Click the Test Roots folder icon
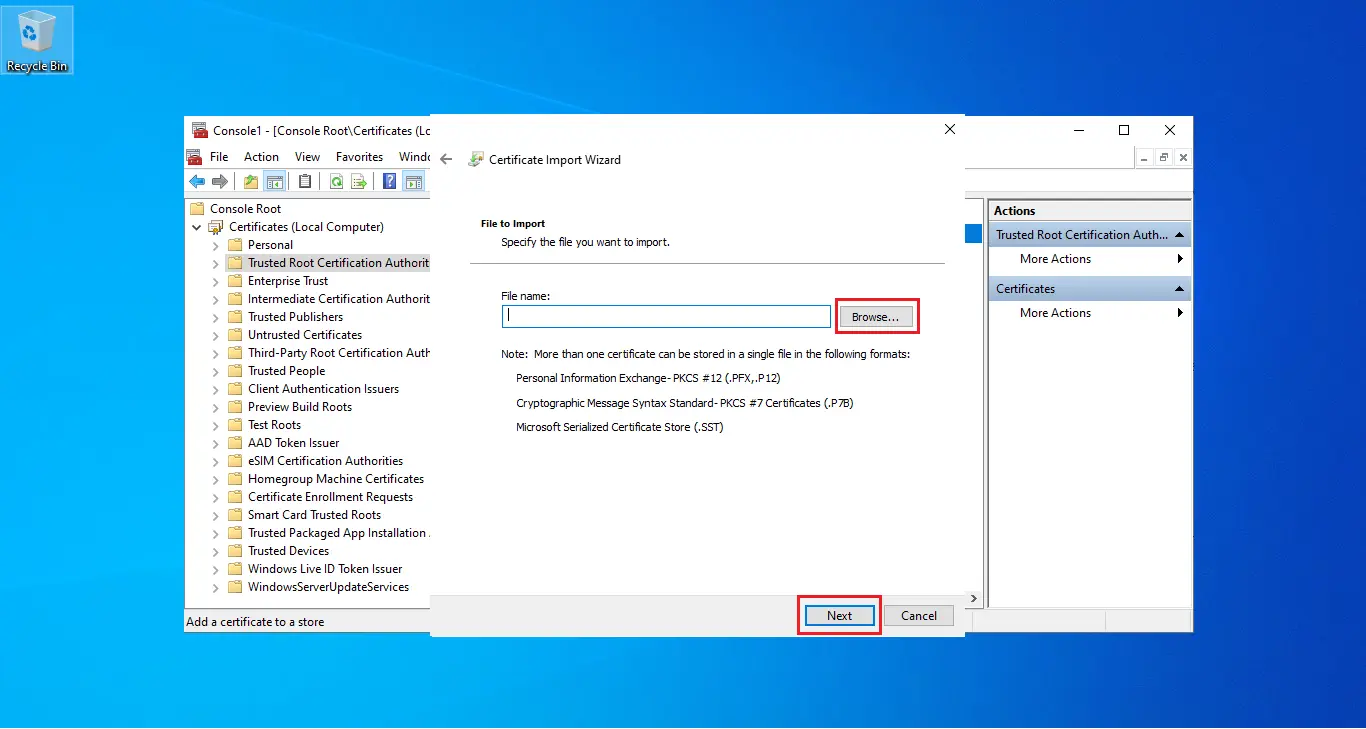Screen dimensions: 1366x729 235,425
